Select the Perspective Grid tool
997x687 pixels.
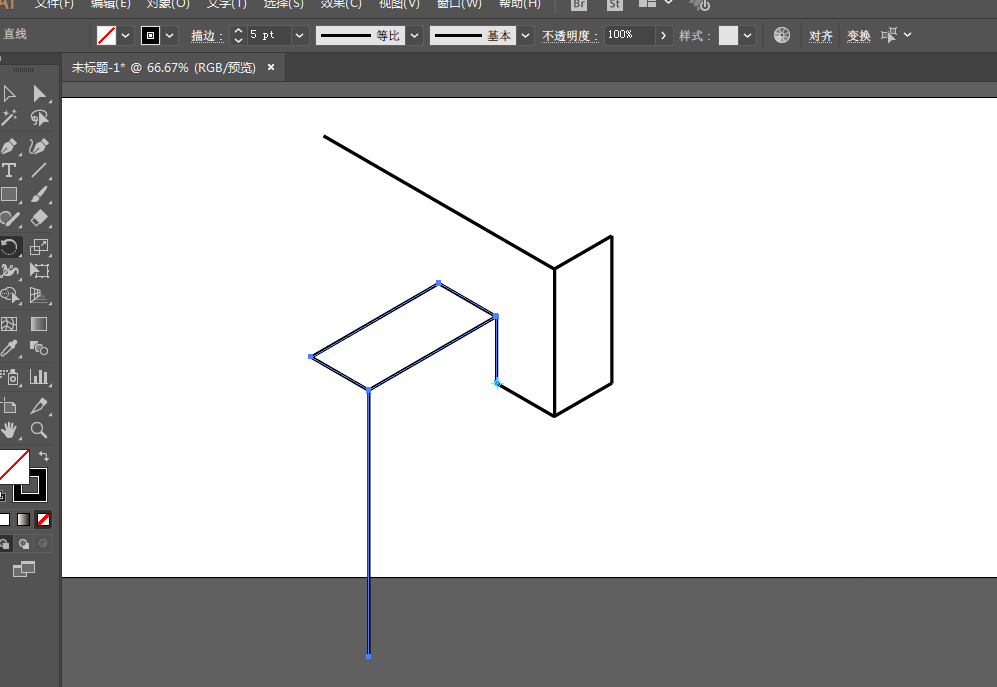pyautogui.click(x=39, y=295)
